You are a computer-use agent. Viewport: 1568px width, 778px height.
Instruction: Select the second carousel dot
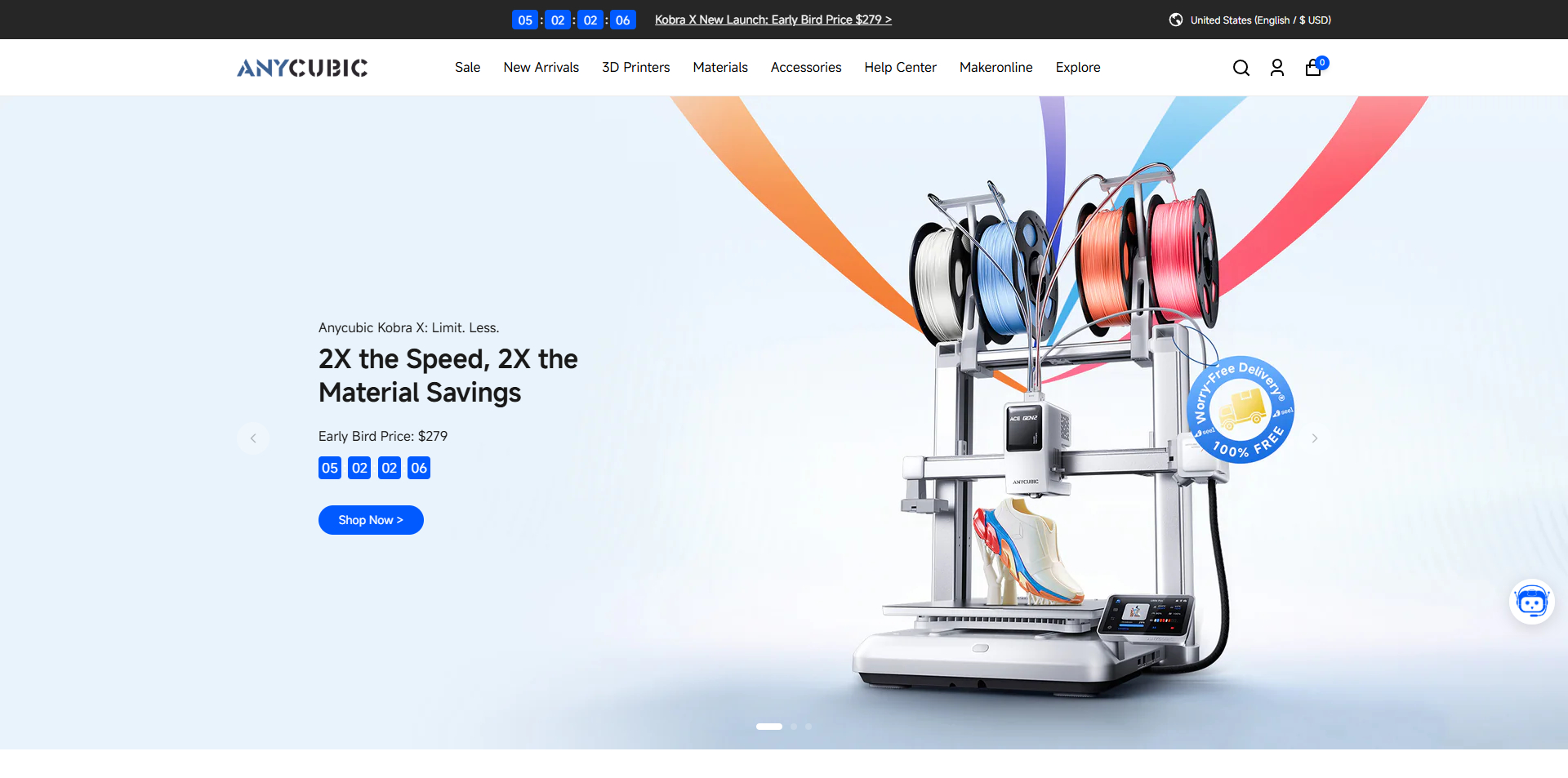tap(794, 727)
